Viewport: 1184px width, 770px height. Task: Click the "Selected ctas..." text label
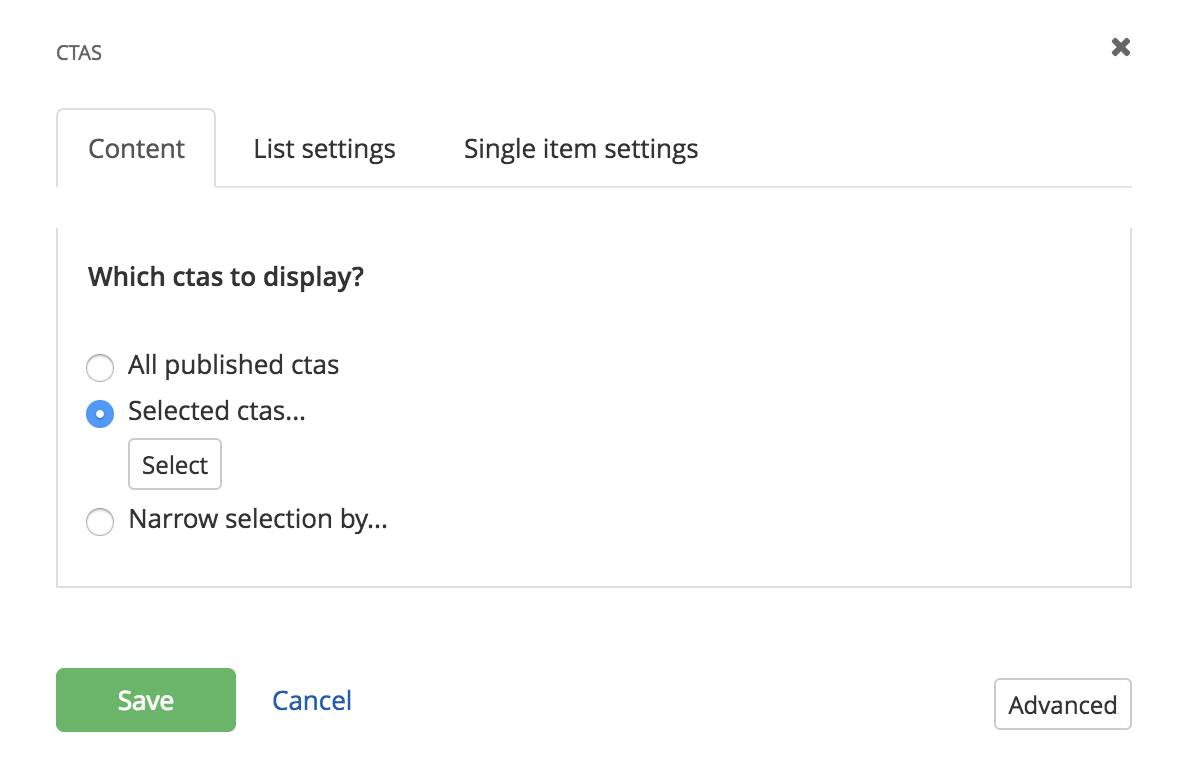(216, 412)
